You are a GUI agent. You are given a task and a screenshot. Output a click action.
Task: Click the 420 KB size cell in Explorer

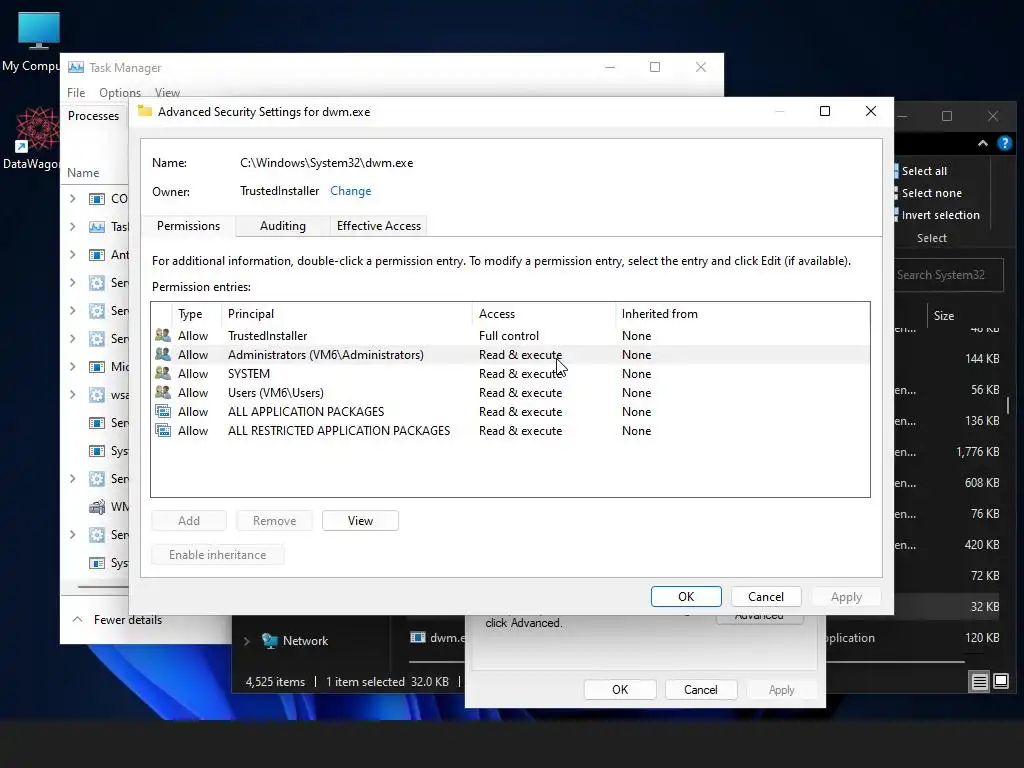tap(982, 544)
